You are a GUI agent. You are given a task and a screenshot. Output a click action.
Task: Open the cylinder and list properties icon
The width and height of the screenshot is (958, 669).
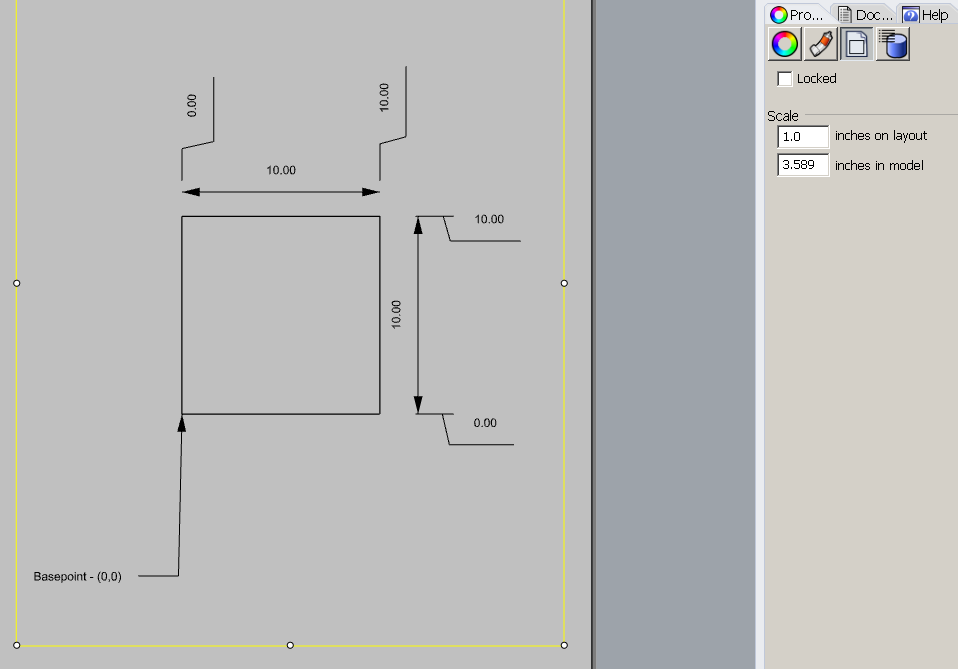893,44
